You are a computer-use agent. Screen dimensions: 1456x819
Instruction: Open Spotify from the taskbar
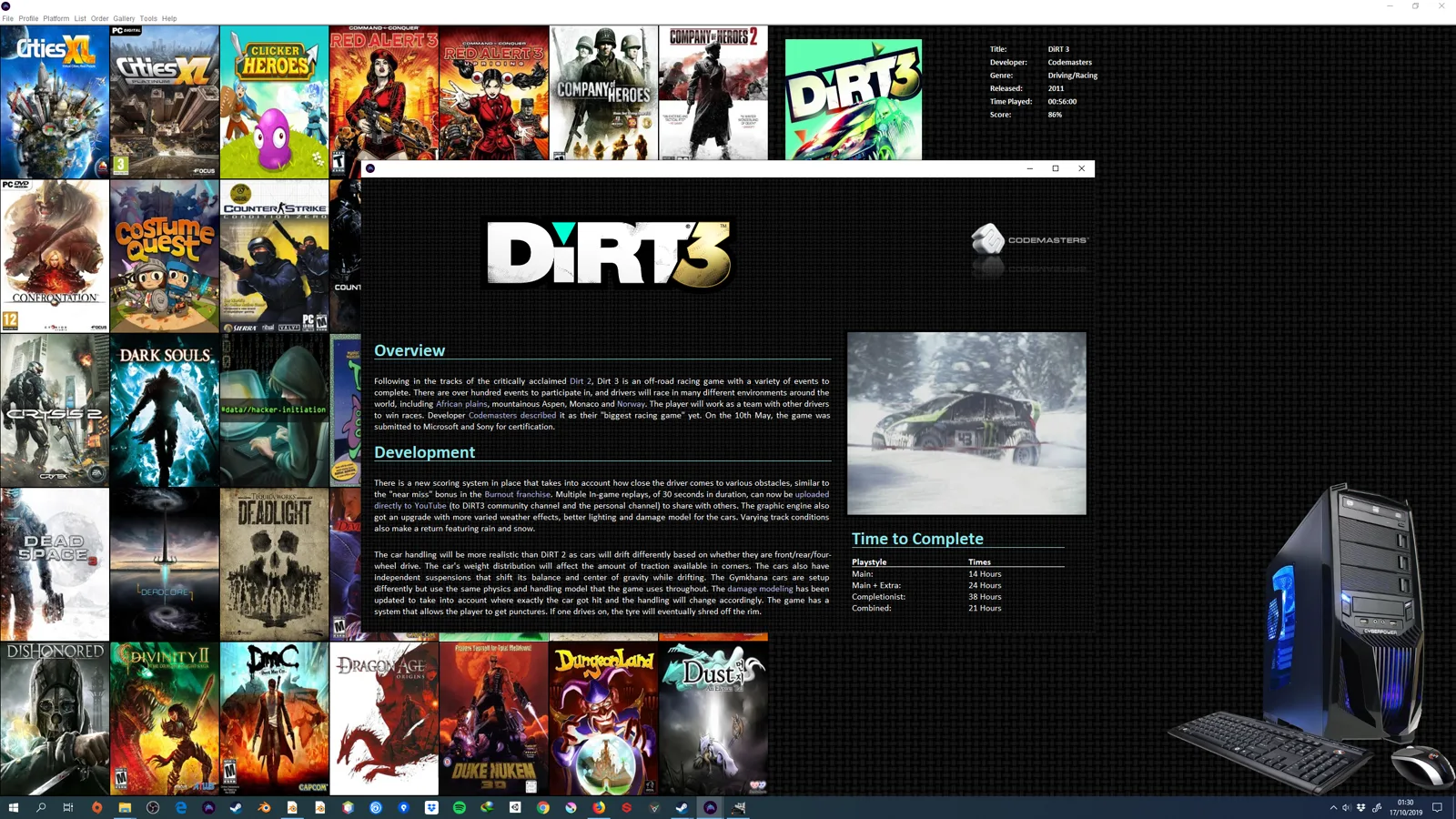tap(460, 807)
